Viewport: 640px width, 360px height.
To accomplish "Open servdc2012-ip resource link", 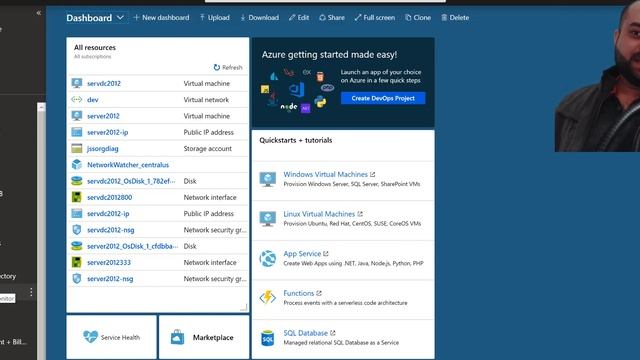I will (108, 213).
